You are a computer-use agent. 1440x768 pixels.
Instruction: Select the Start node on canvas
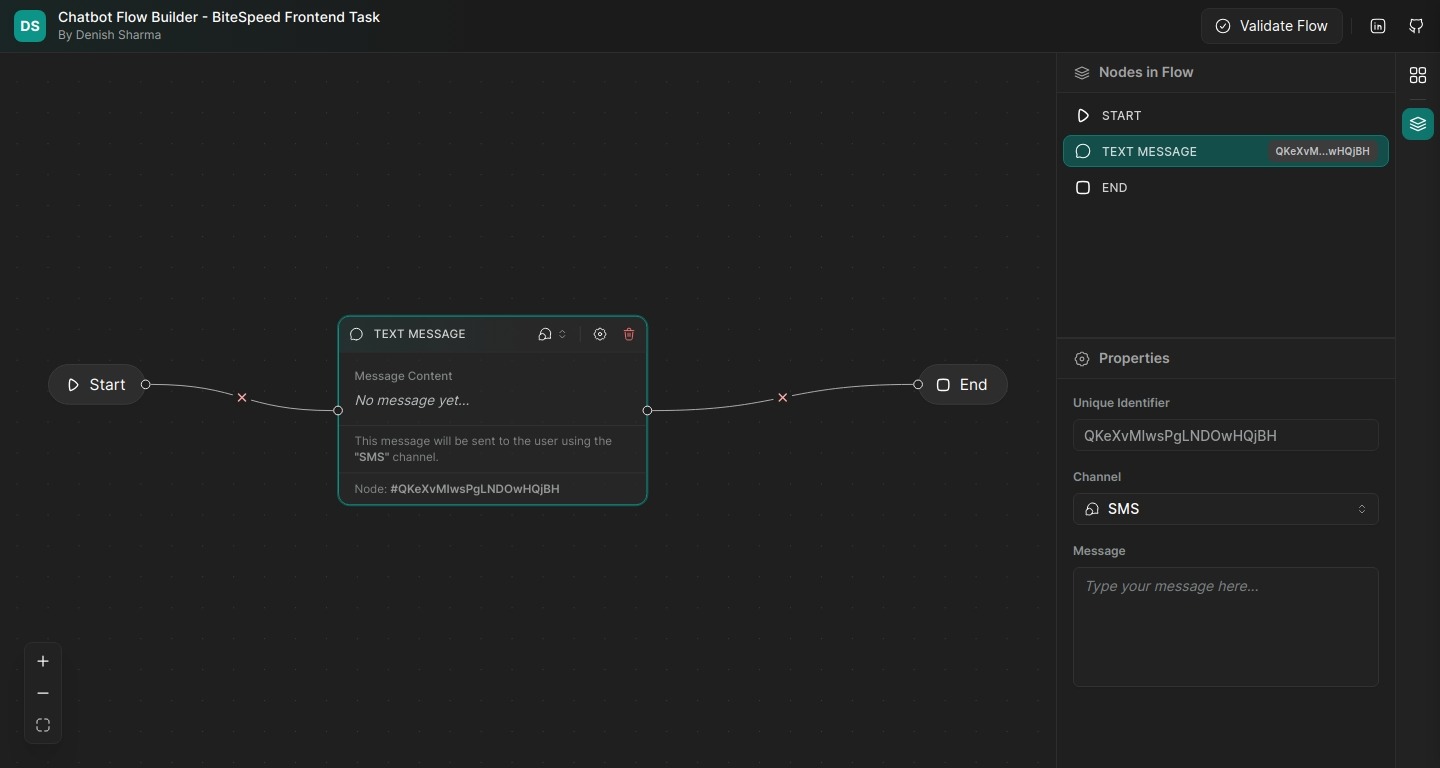97,385
